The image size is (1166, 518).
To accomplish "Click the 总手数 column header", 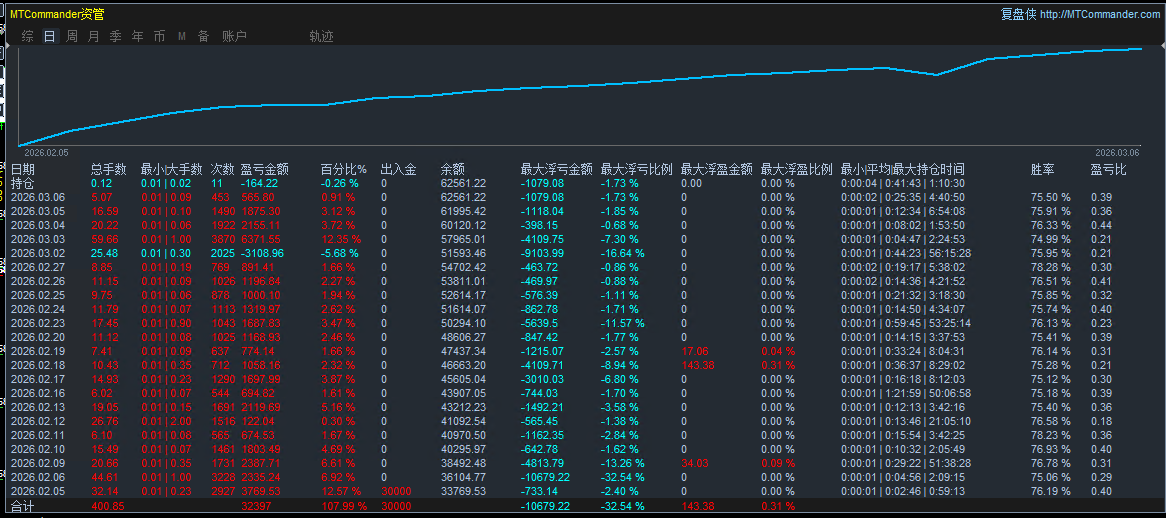I will [x=109, y=169].
